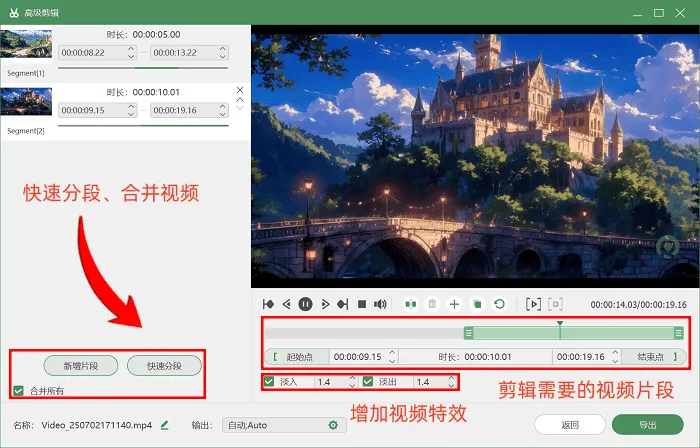This screenshot has width=700, height=448.
Task: Jump to segment start with skip-back icon
Action: [x=268, y=304]
